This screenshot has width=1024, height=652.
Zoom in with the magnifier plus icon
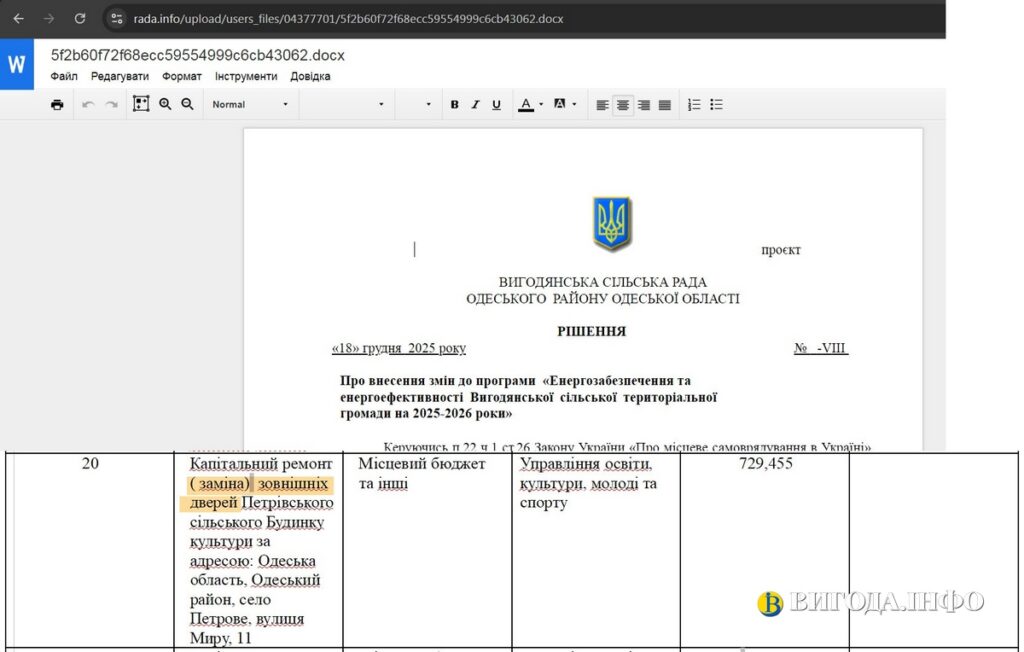(165, 104)
